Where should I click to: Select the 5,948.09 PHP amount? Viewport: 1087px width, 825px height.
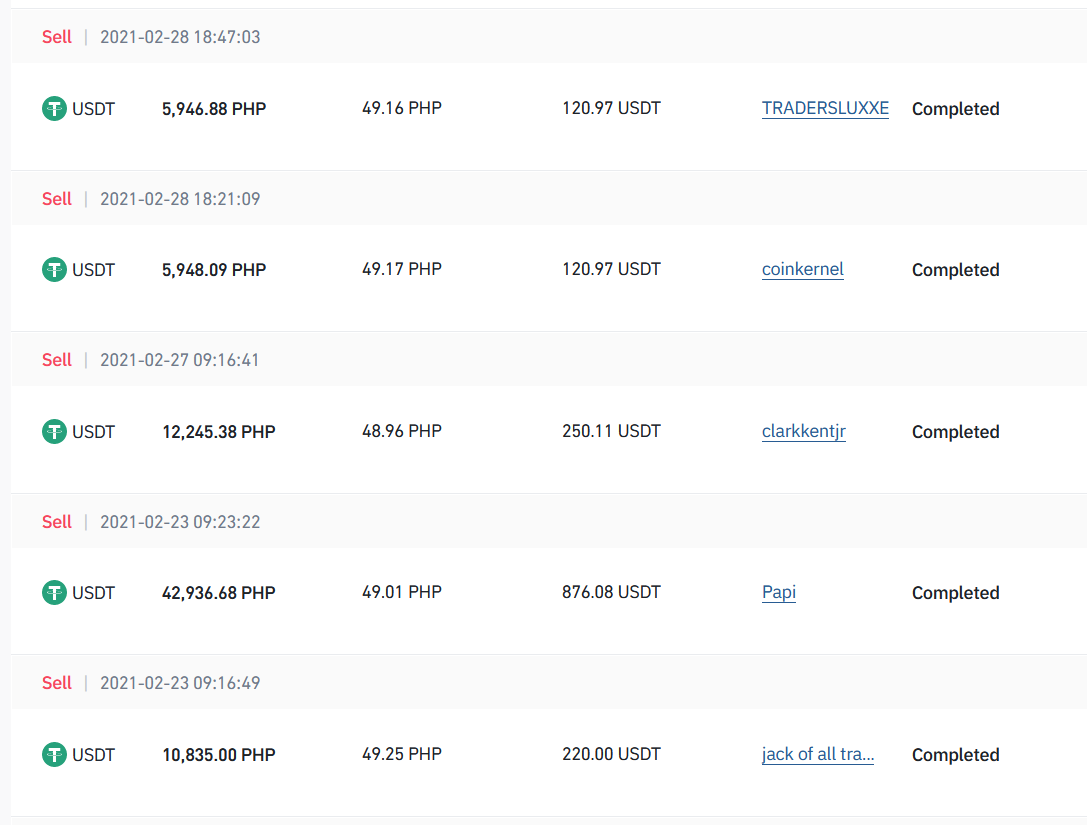214,270
